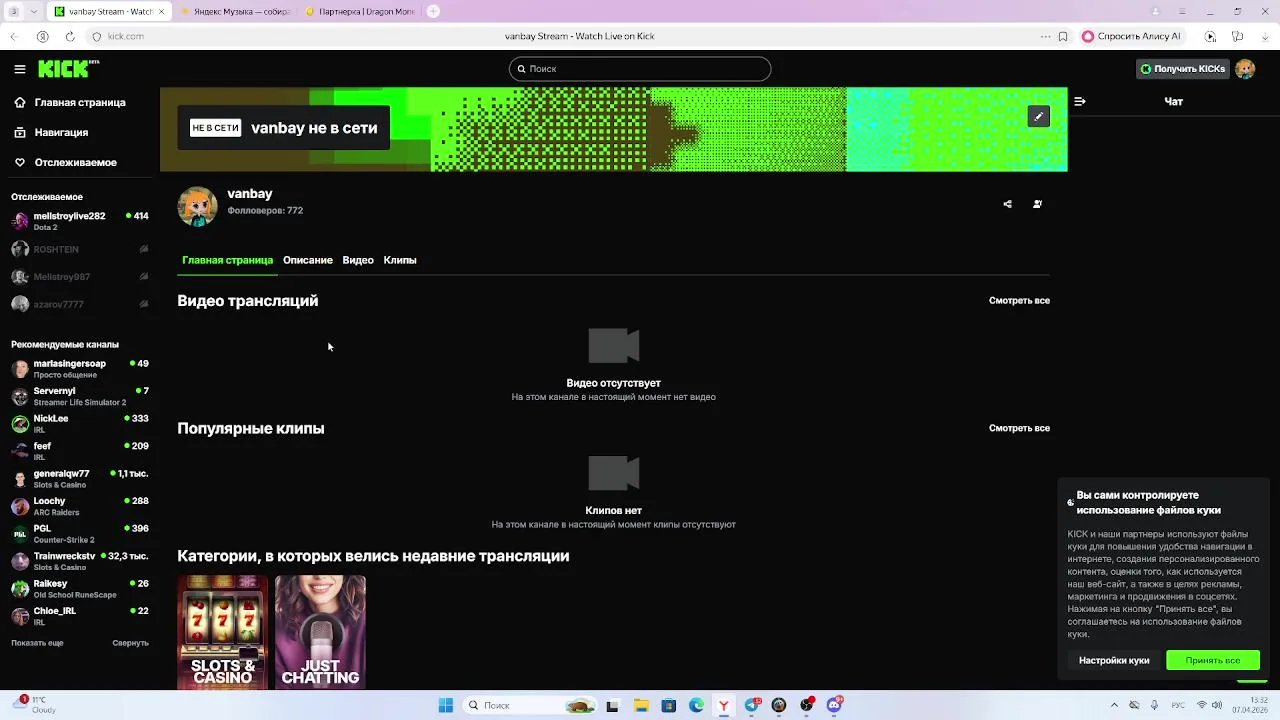Image resolution: width=1280 pixels, height=720 pixels.
Task: Open Mellstroy987 followed channel
Action: tap(79, 277)
